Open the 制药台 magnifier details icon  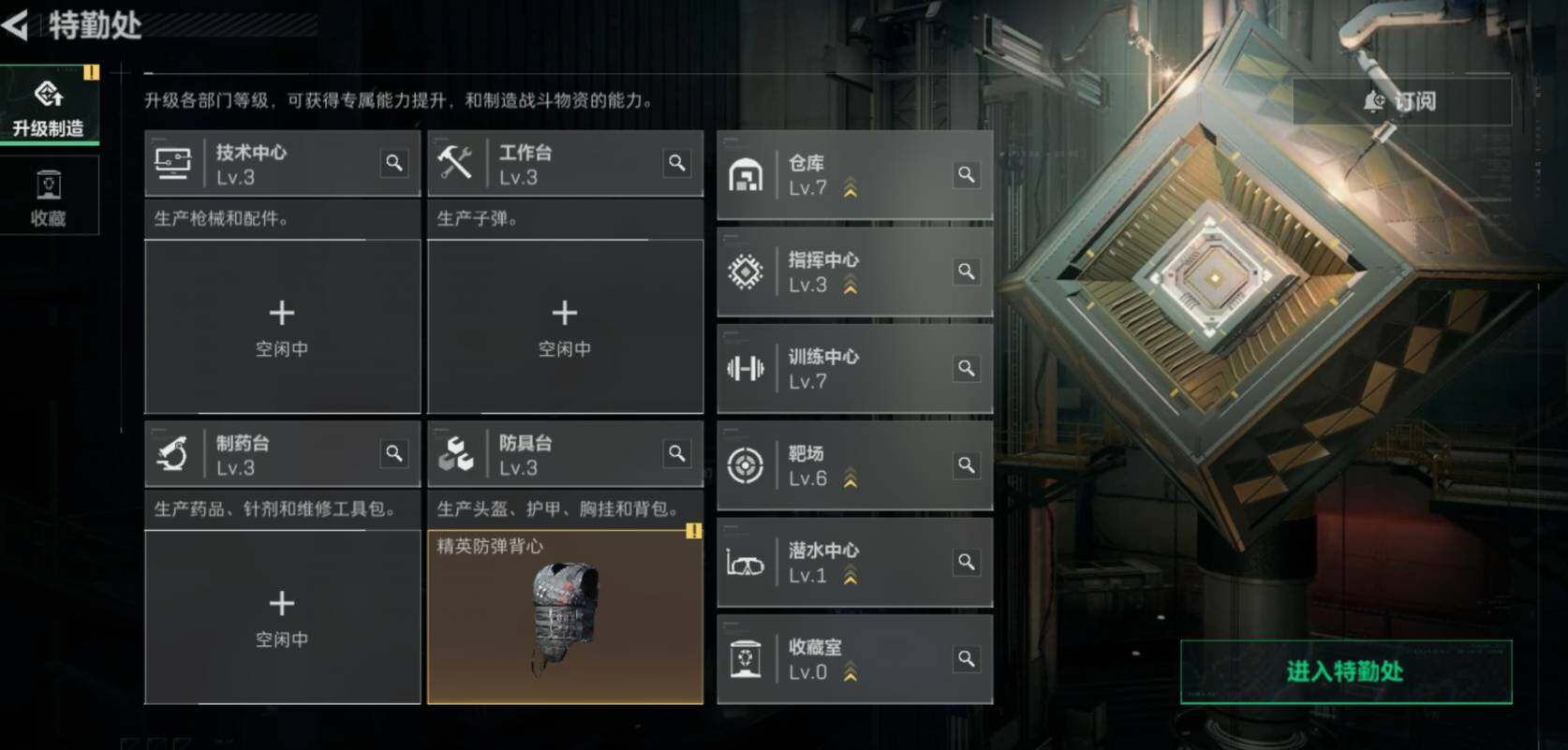(394, 453)
